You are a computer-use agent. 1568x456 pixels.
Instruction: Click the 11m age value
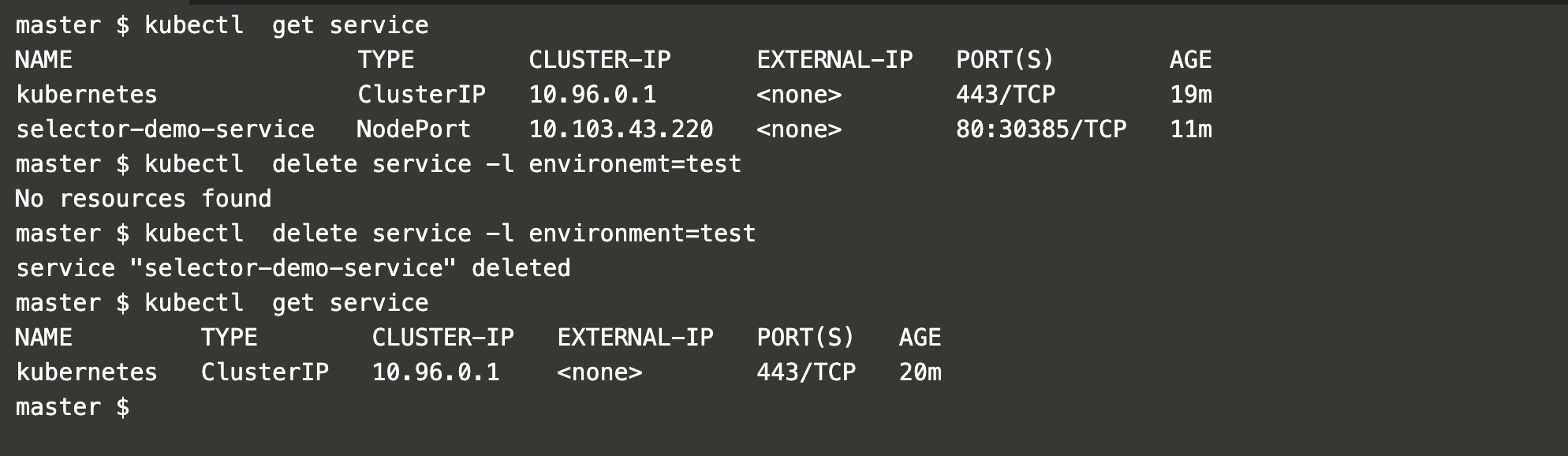point(1191,129)
